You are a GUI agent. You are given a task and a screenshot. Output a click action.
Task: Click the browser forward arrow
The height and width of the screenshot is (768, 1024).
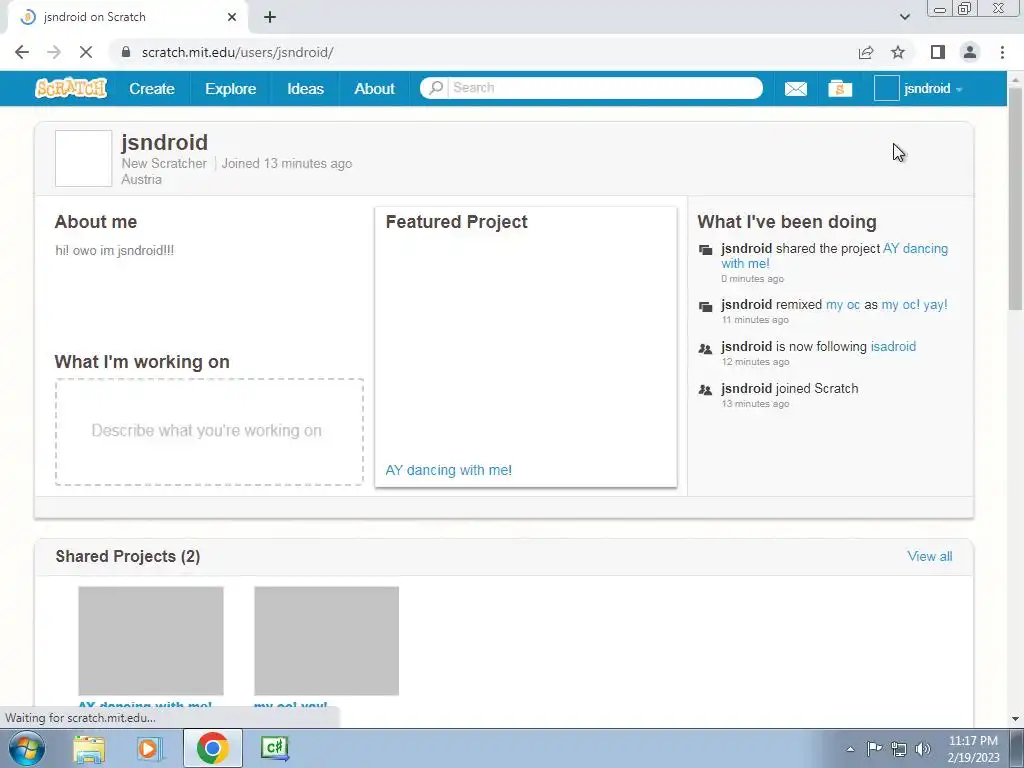coord(54,52)
